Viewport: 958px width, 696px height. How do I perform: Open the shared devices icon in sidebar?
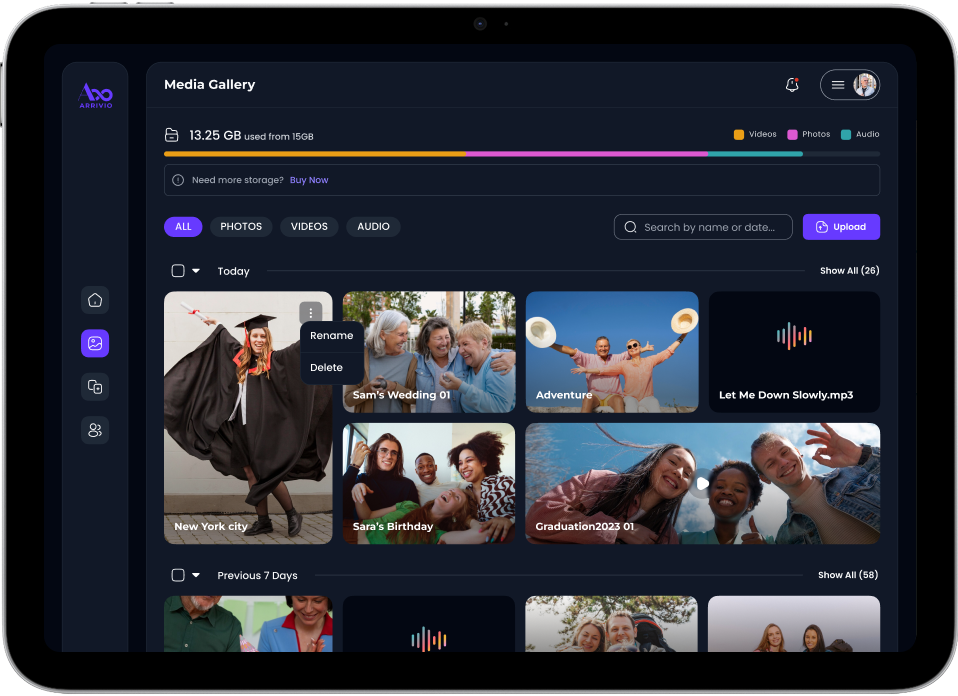(x=94, y=387)
